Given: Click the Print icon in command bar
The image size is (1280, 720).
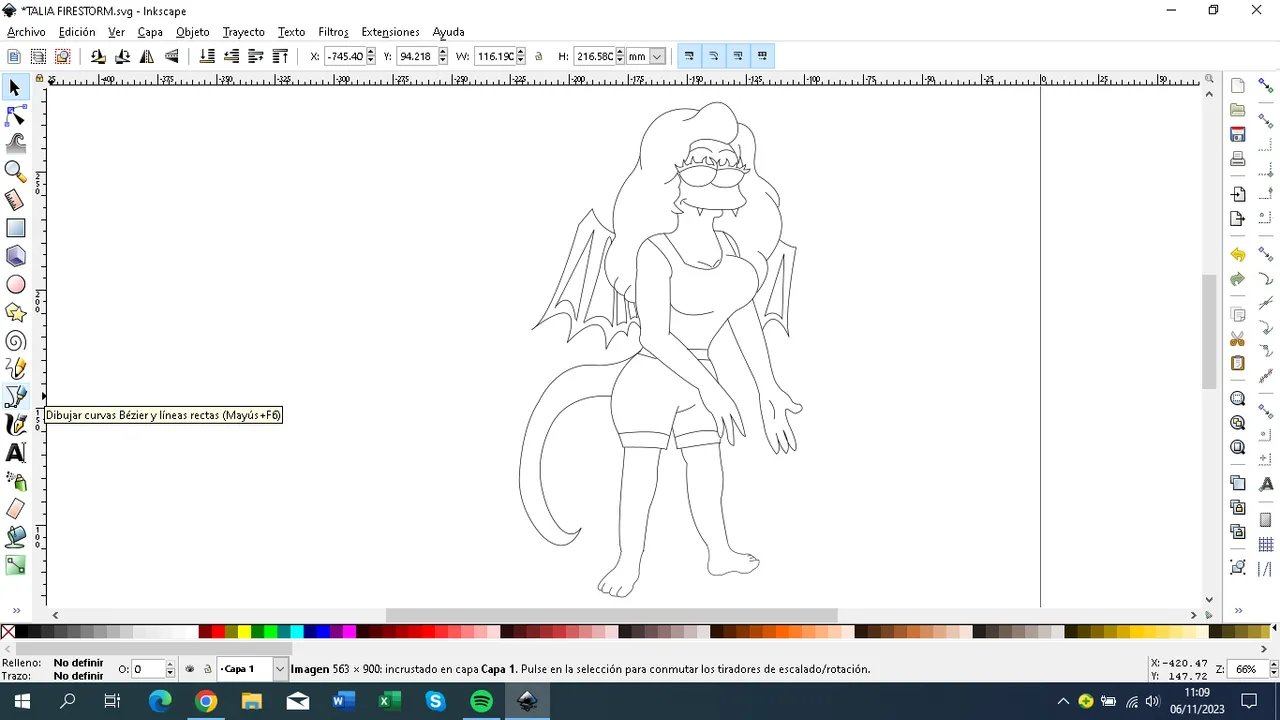Looking at the screenshot, I should [1238, 159].
